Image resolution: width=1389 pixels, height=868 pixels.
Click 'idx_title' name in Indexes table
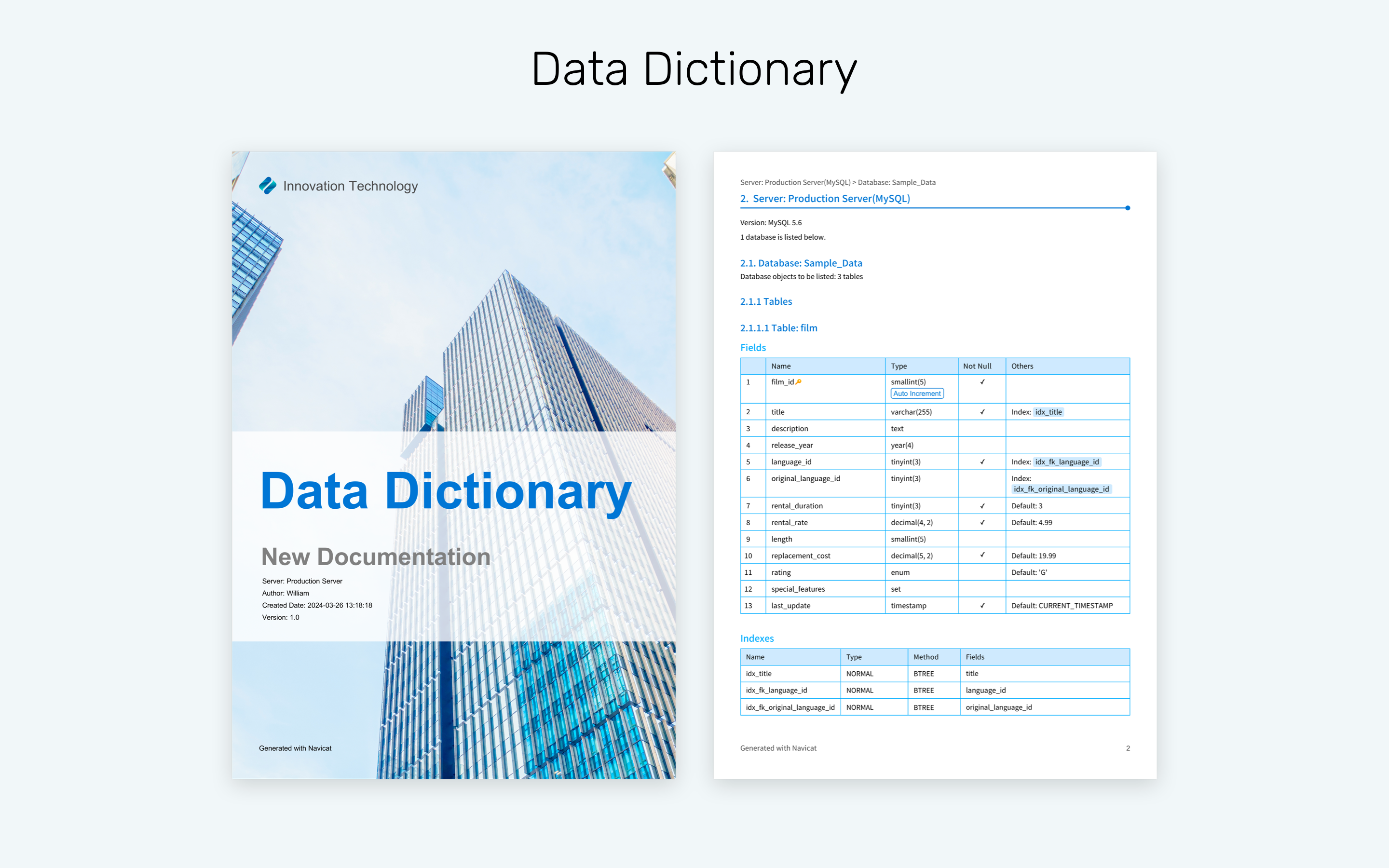[758, 674]
